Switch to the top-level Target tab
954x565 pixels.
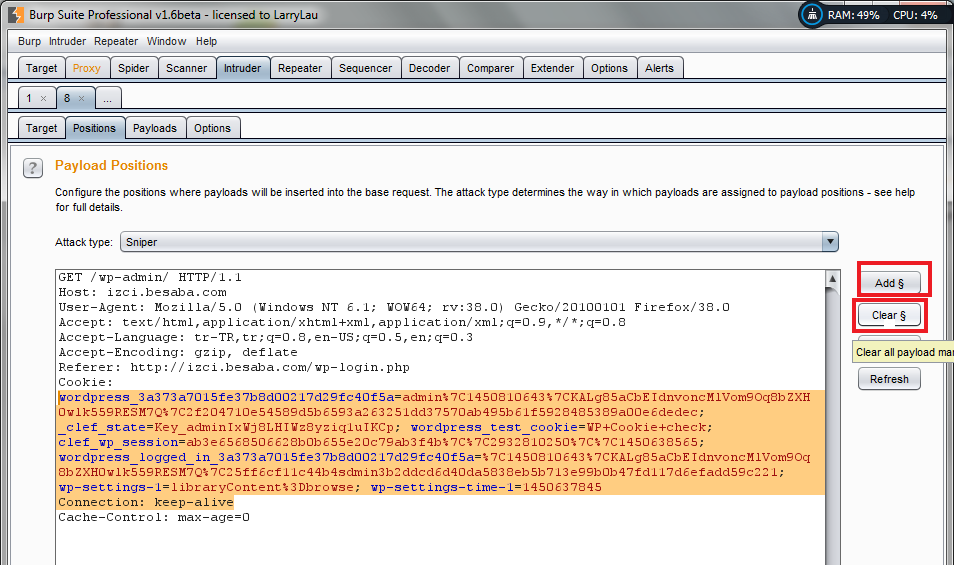(41, 68)
